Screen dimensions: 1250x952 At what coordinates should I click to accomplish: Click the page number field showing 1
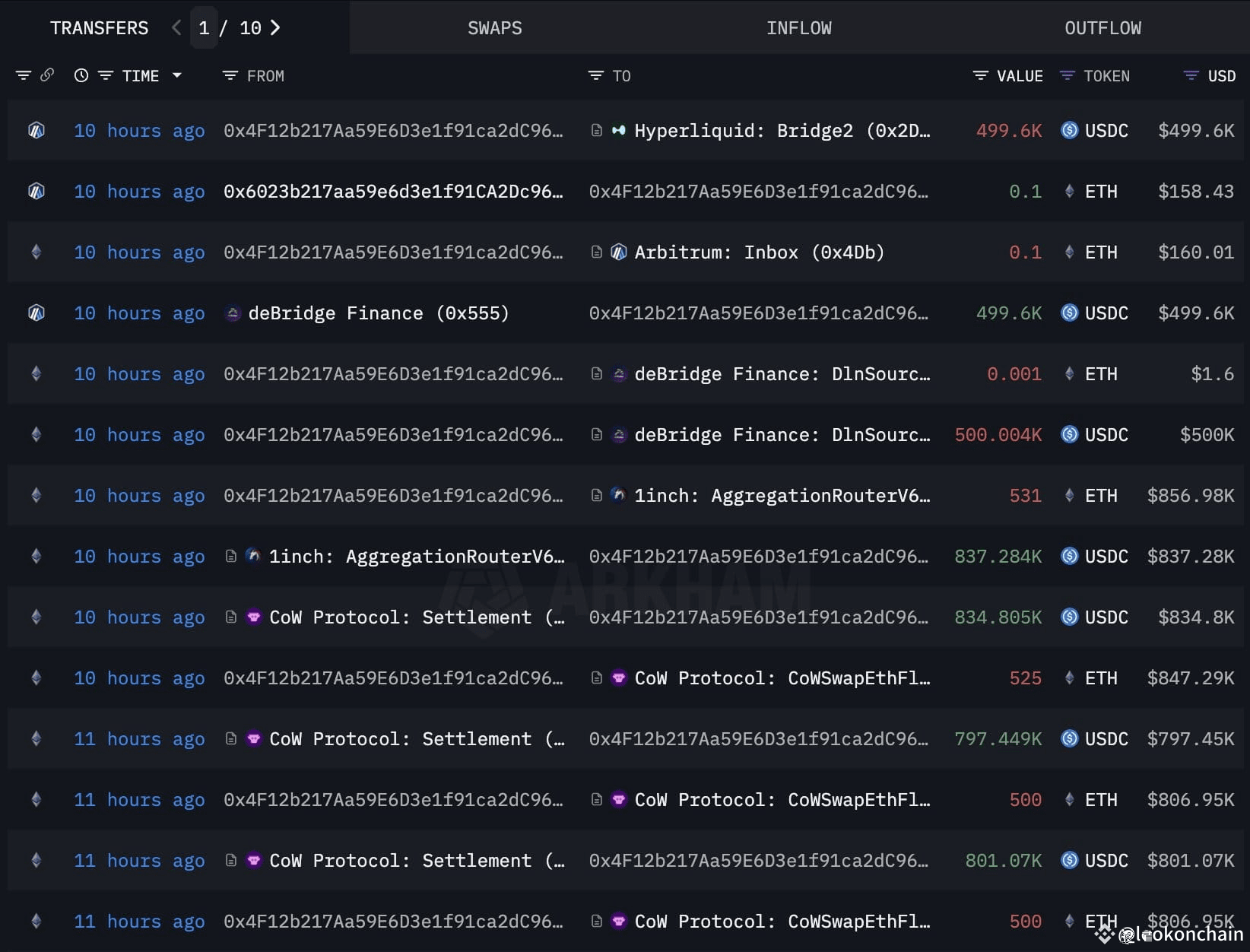[204, 28]
